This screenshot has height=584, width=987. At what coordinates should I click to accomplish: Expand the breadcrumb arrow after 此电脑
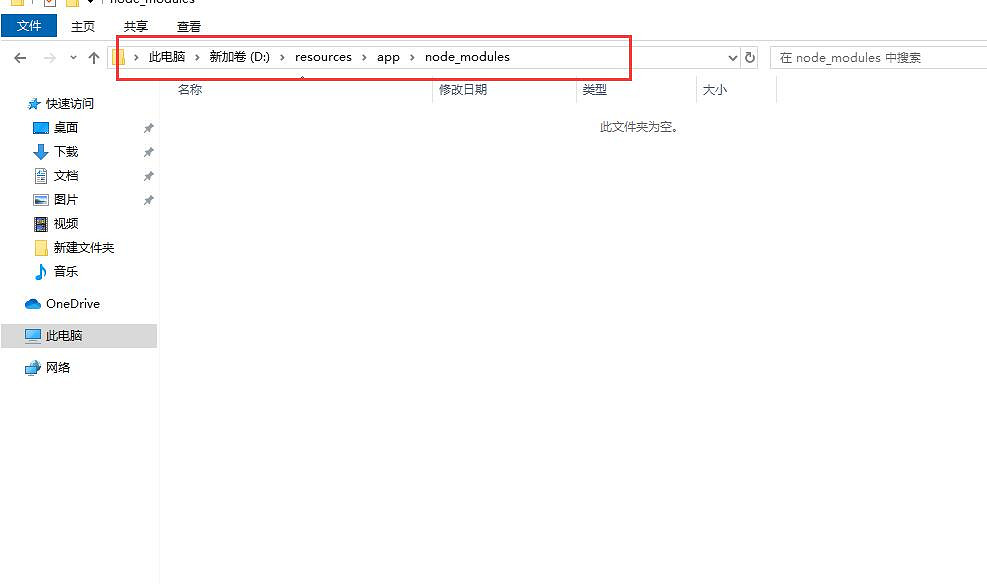click(x=197, y=57)
